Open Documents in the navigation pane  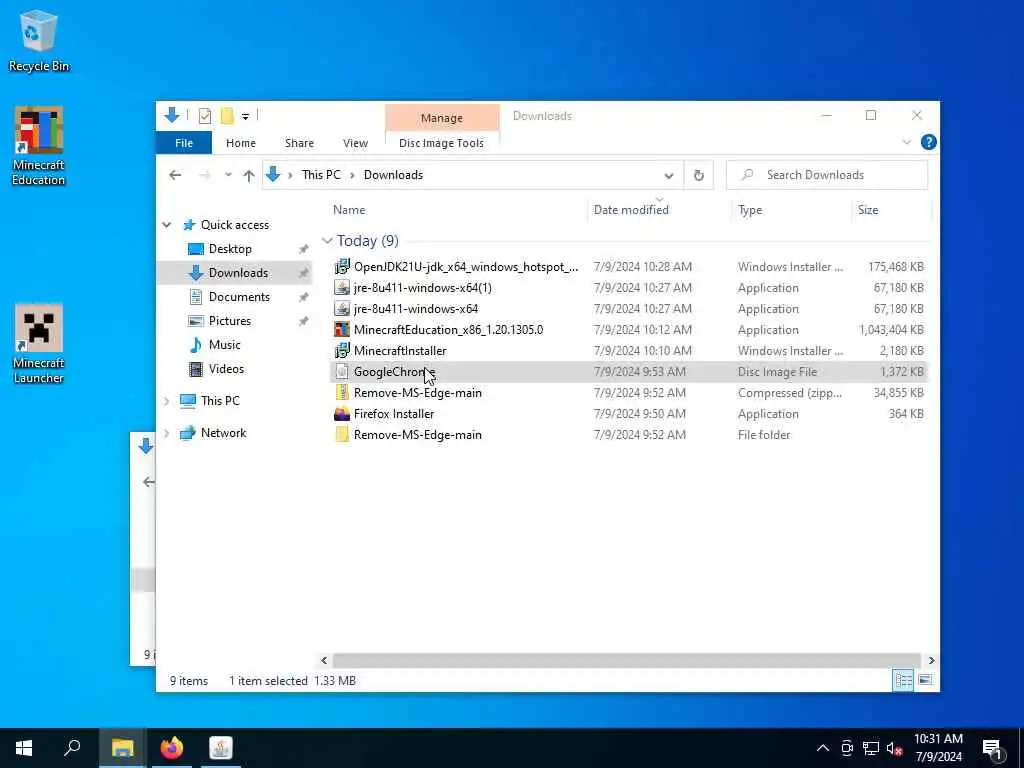(239, 297)
